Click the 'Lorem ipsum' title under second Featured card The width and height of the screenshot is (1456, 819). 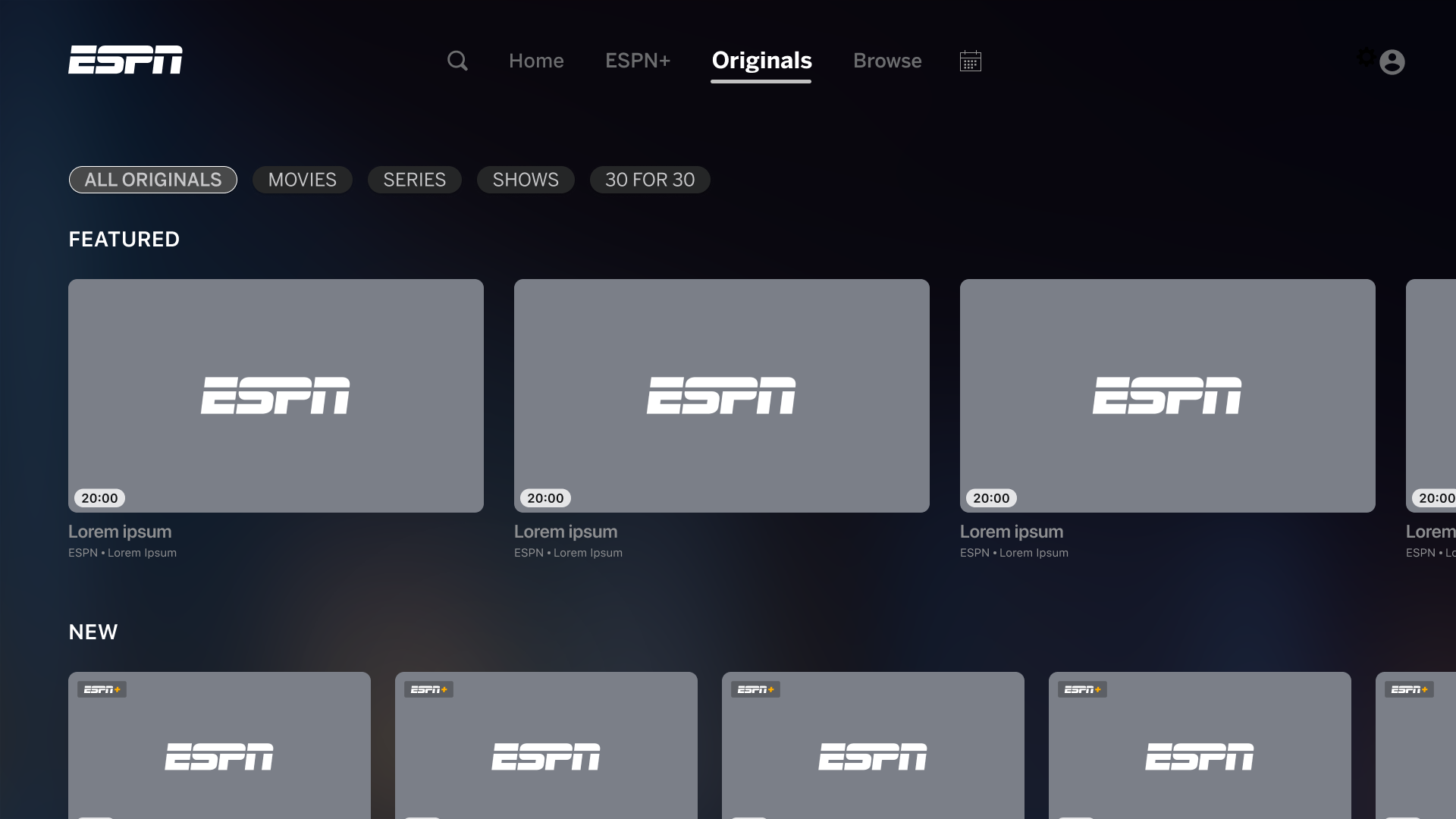point(566,532)
